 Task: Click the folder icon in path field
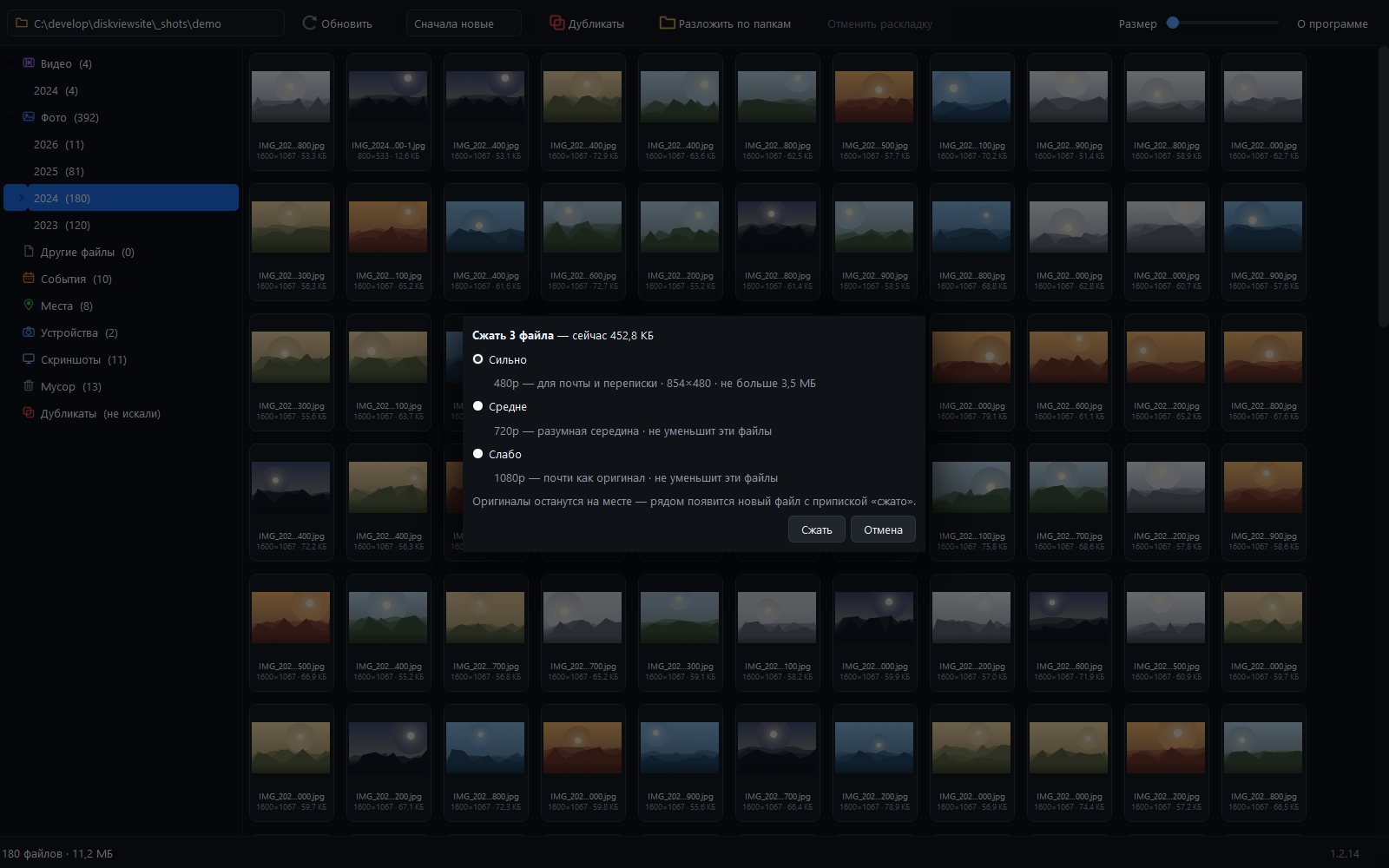[22, 23]
